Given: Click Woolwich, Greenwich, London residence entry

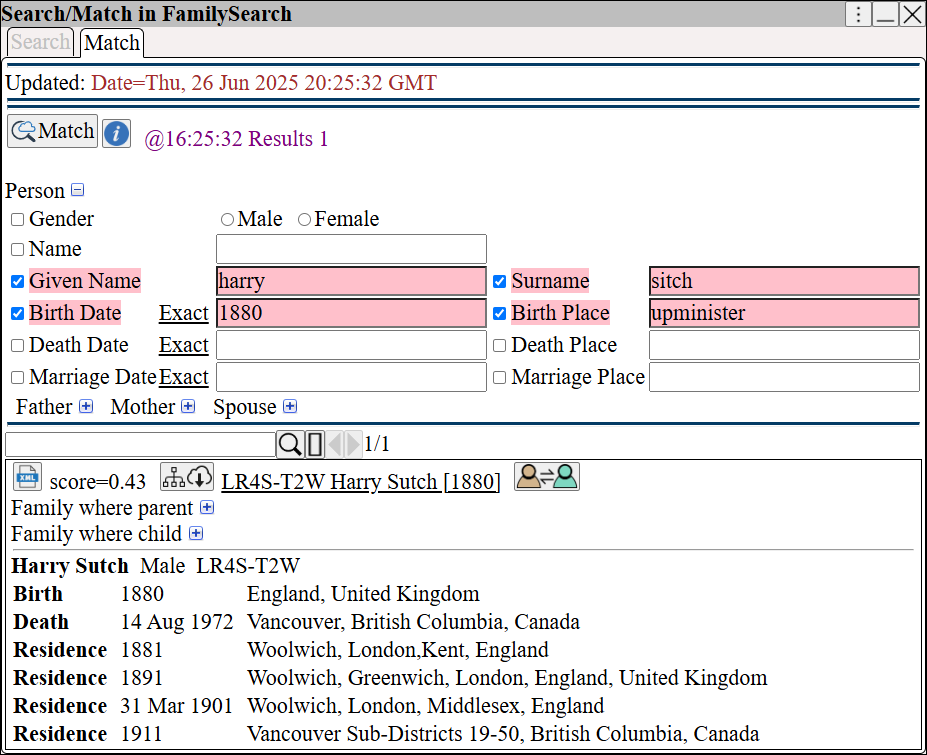Looking at the screenshot, I should (507, 678).
